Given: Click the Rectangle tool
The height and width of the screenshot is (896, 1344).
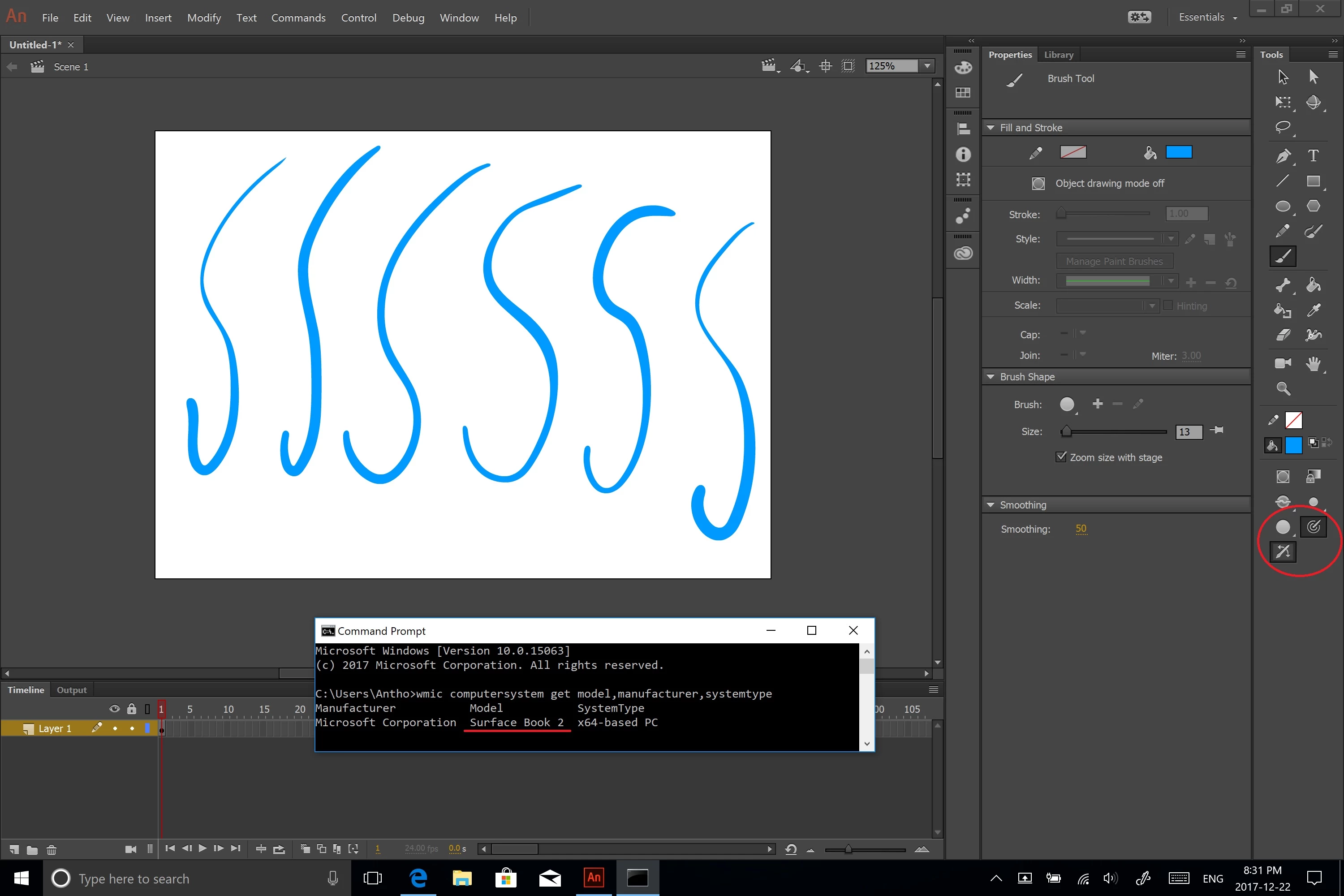Looking at the screenshot, I should pyautogui.click(x=1313, y=181).
